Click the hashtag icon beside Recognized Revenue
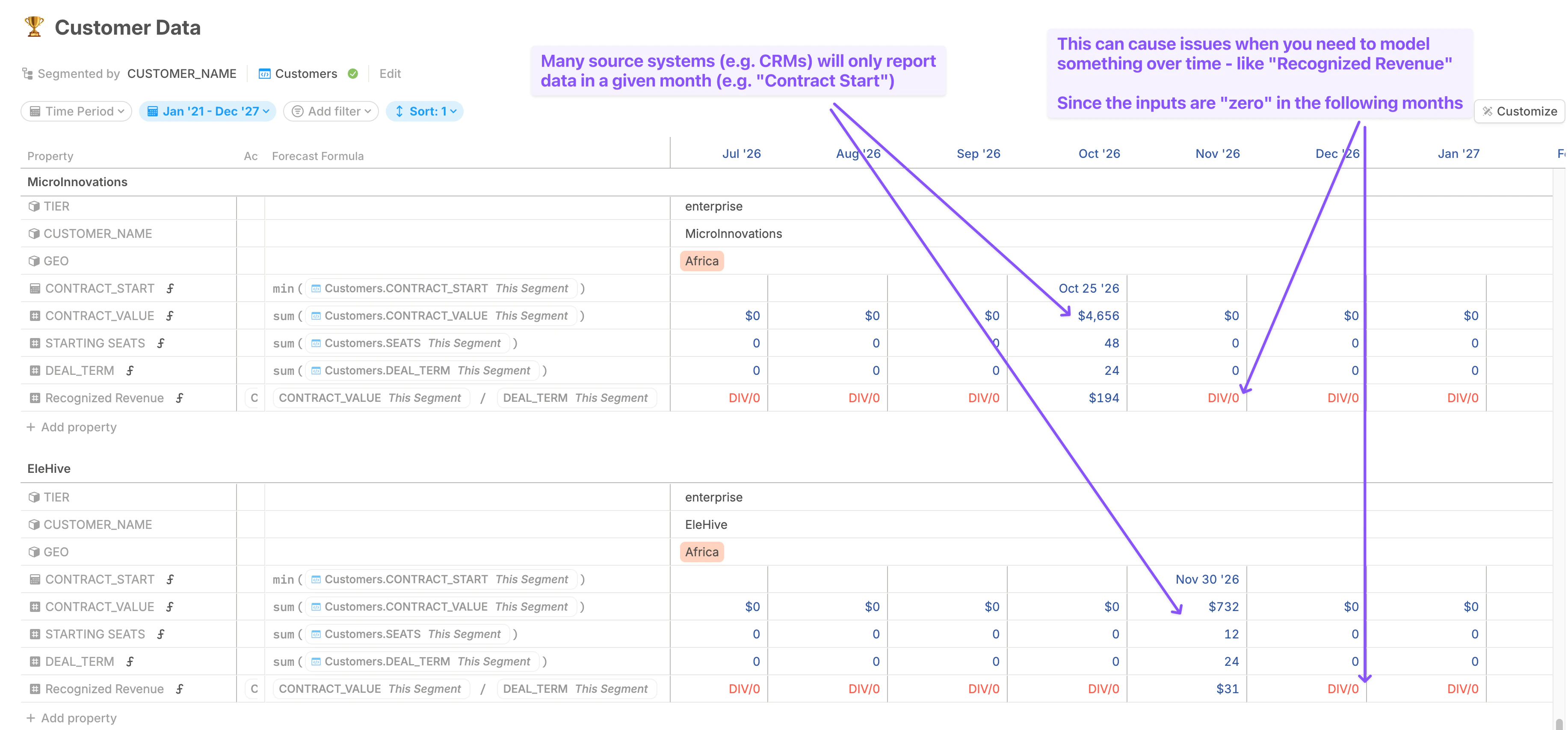 [x=35, y=398]
